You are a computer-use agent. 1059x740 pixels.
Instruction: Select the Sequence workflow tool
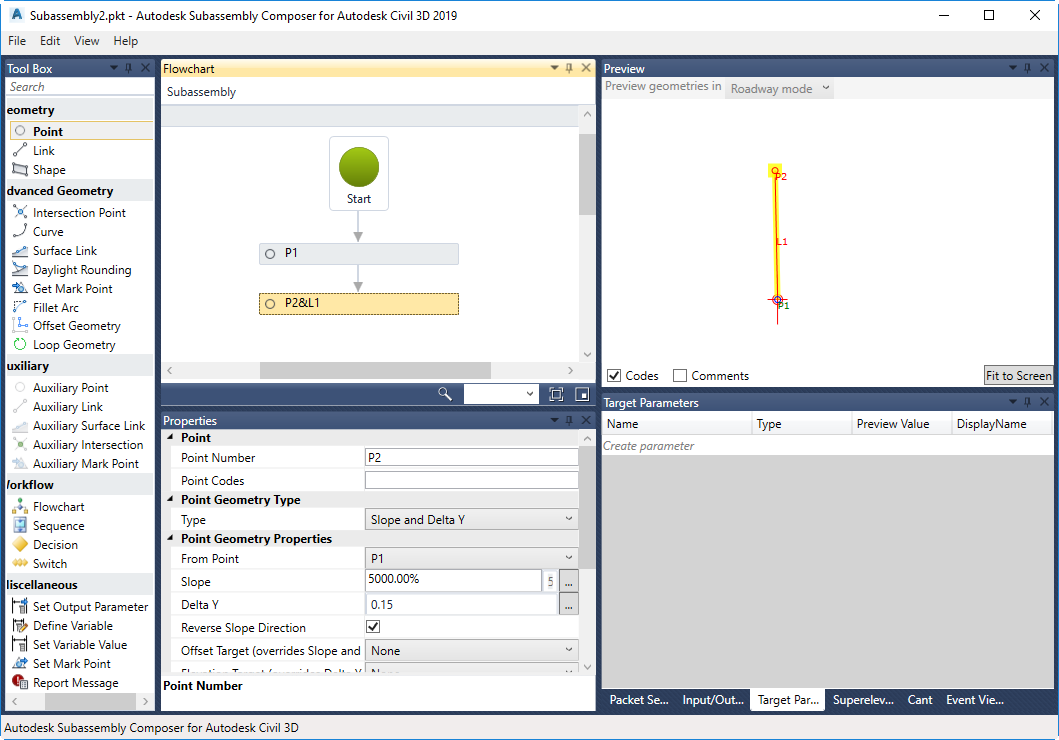(60, 525)
